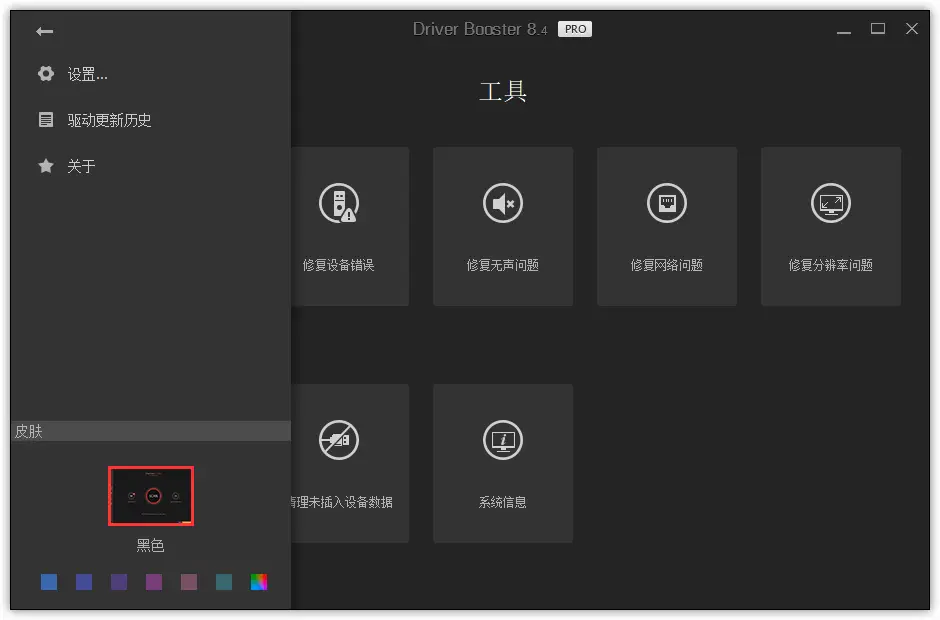Viewport: 940px width, 620px height.
Task: Open the rainbow custom color picker
Action: (x=259, y=581)
